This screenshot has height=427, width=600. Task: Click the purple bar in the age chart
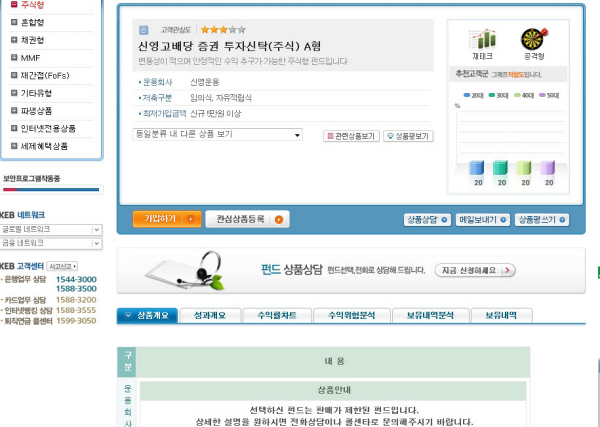[548, 168]
